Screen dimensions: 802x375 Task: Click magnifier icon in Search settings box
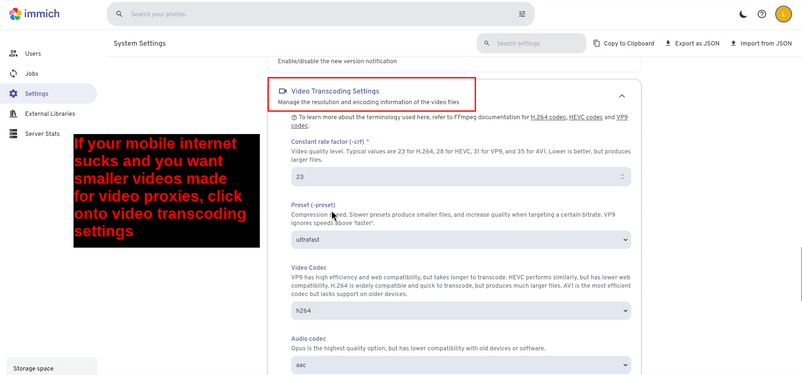(486, 43)
